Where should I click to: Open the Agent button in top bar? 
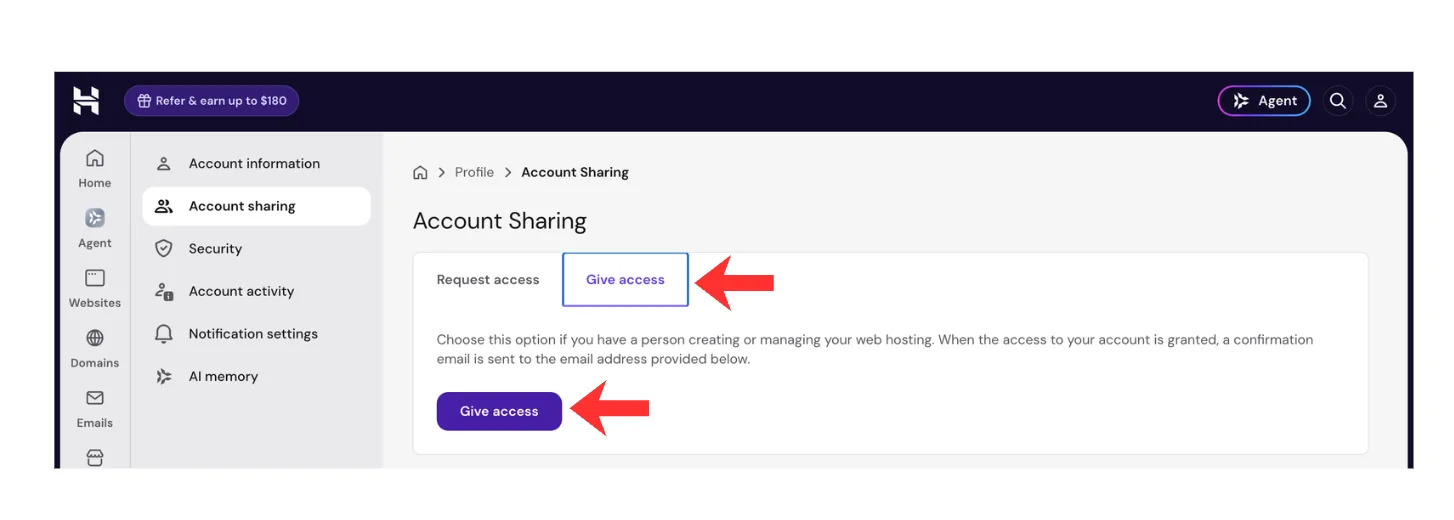tap(1264, 100)
